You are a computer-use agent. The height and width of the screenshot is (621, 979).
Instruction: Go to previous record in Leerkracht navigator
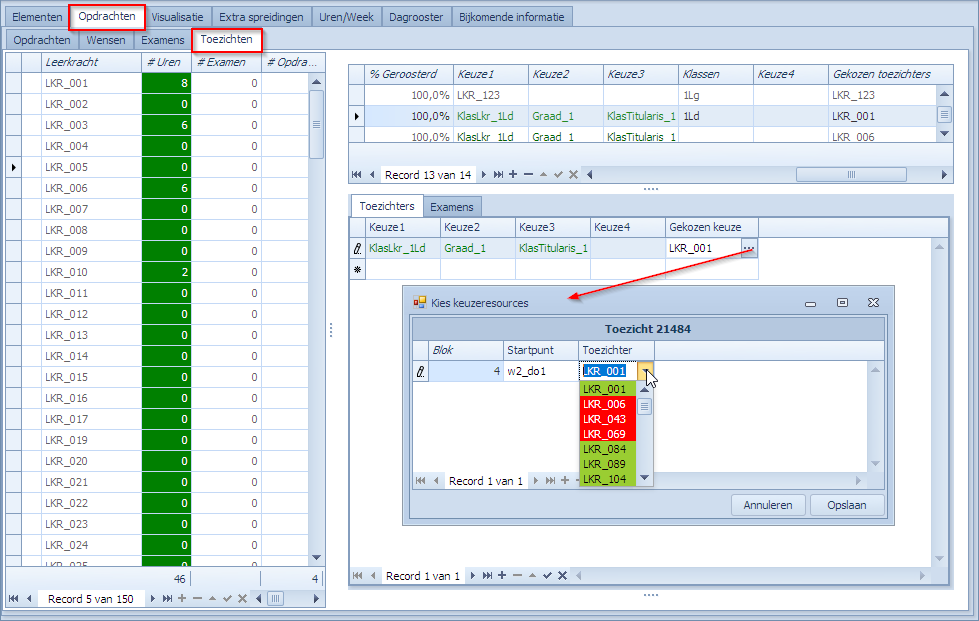[29, 599]
